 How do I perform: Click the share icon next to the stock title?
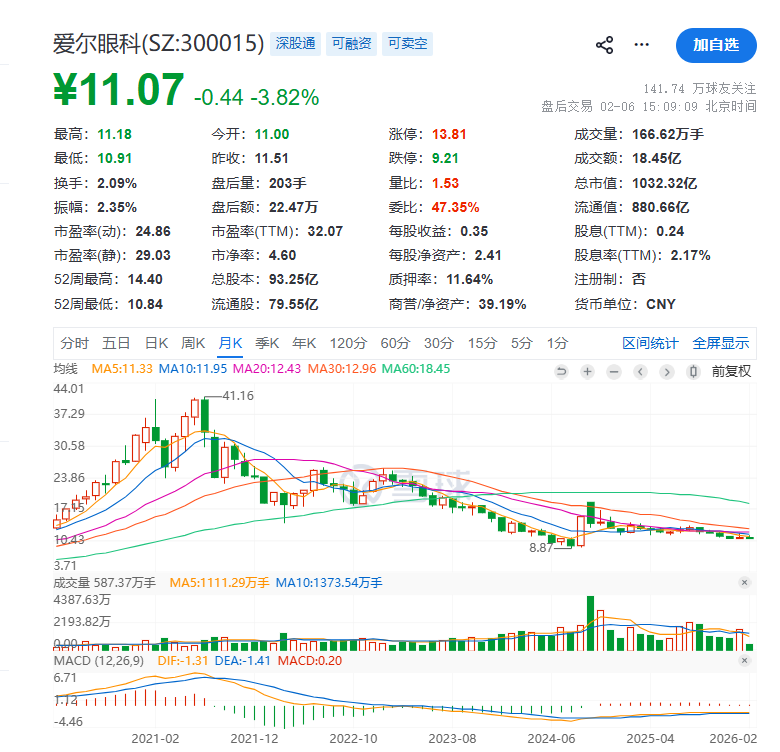point(604,45)
